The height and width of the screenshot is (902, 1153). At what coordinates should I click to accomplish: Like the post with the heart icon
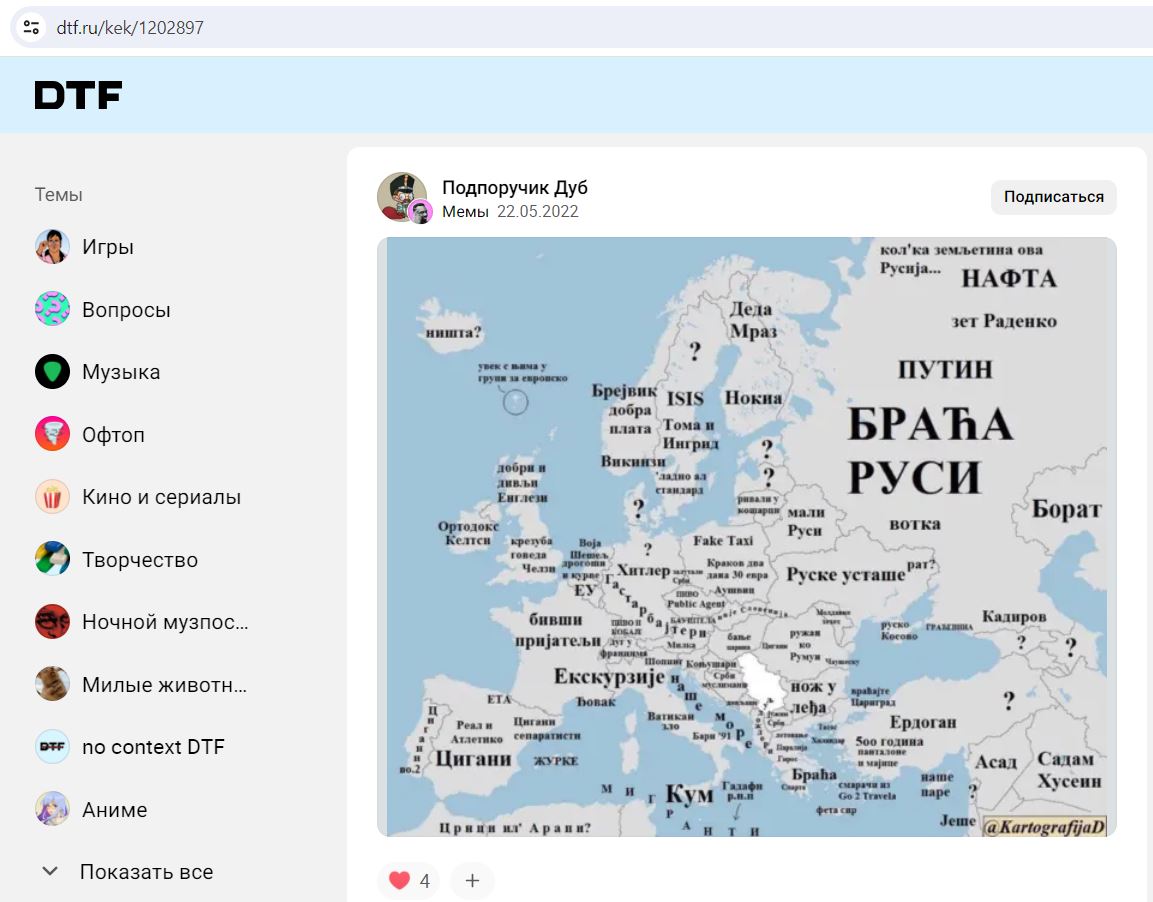click(399, 880)
